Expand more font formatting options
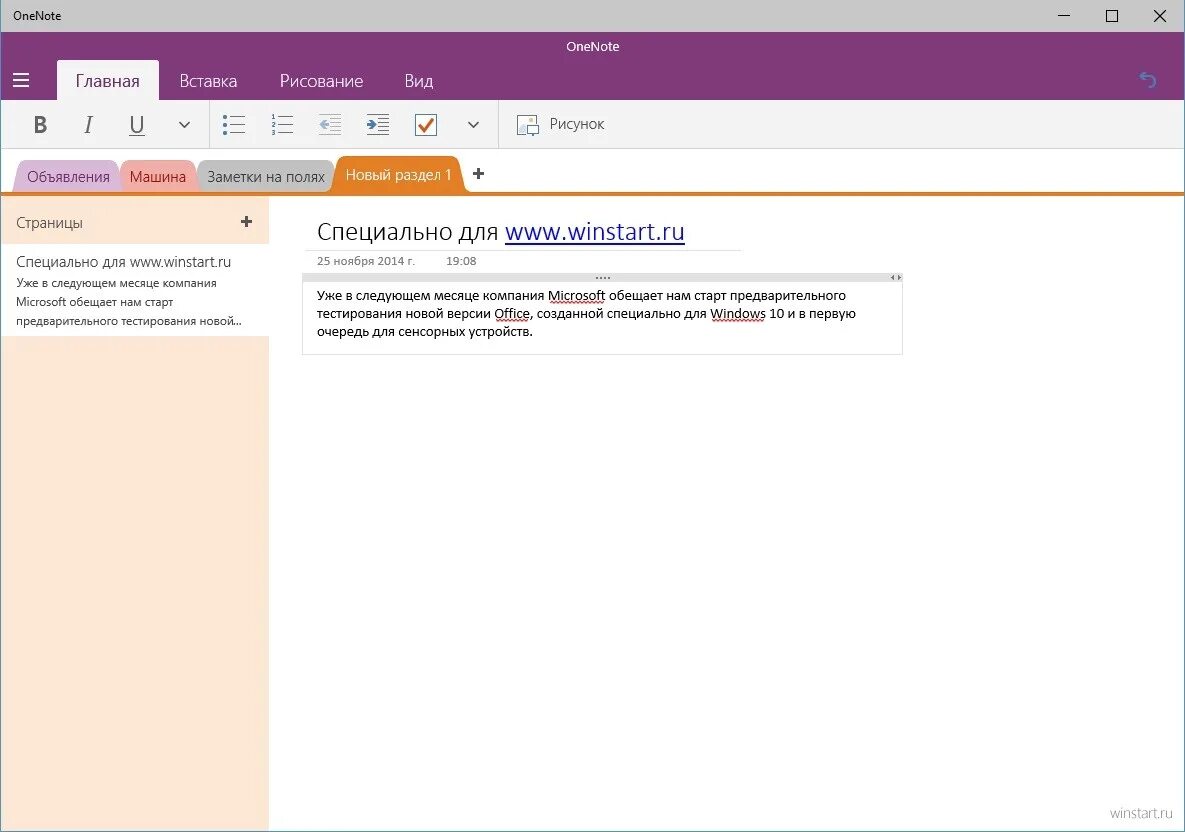This screenshot has height=832, width=1185. pos(184,125)
